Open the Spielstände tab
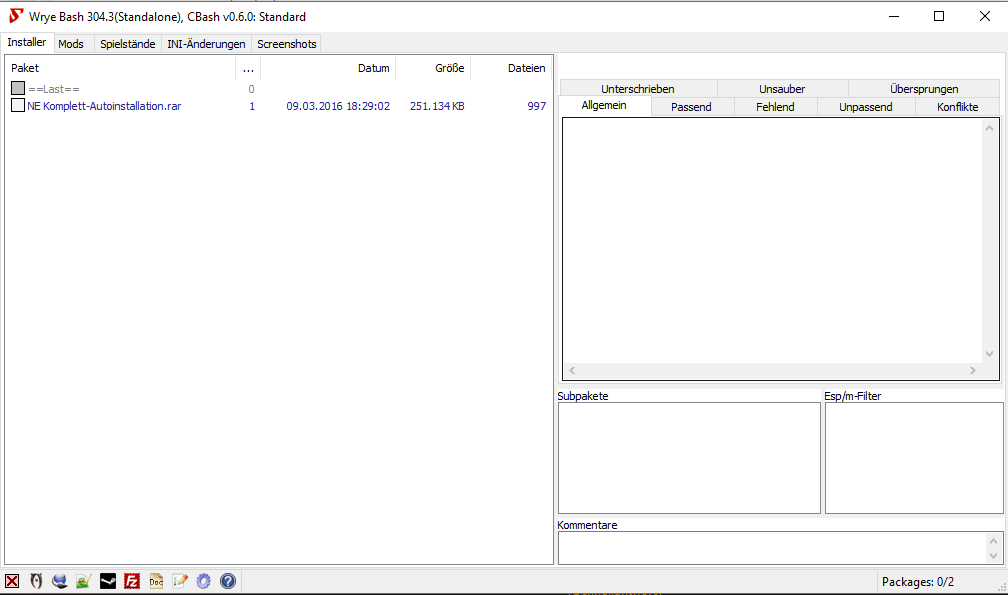This screenshot has height=595, width=1008. pos(127,44)
